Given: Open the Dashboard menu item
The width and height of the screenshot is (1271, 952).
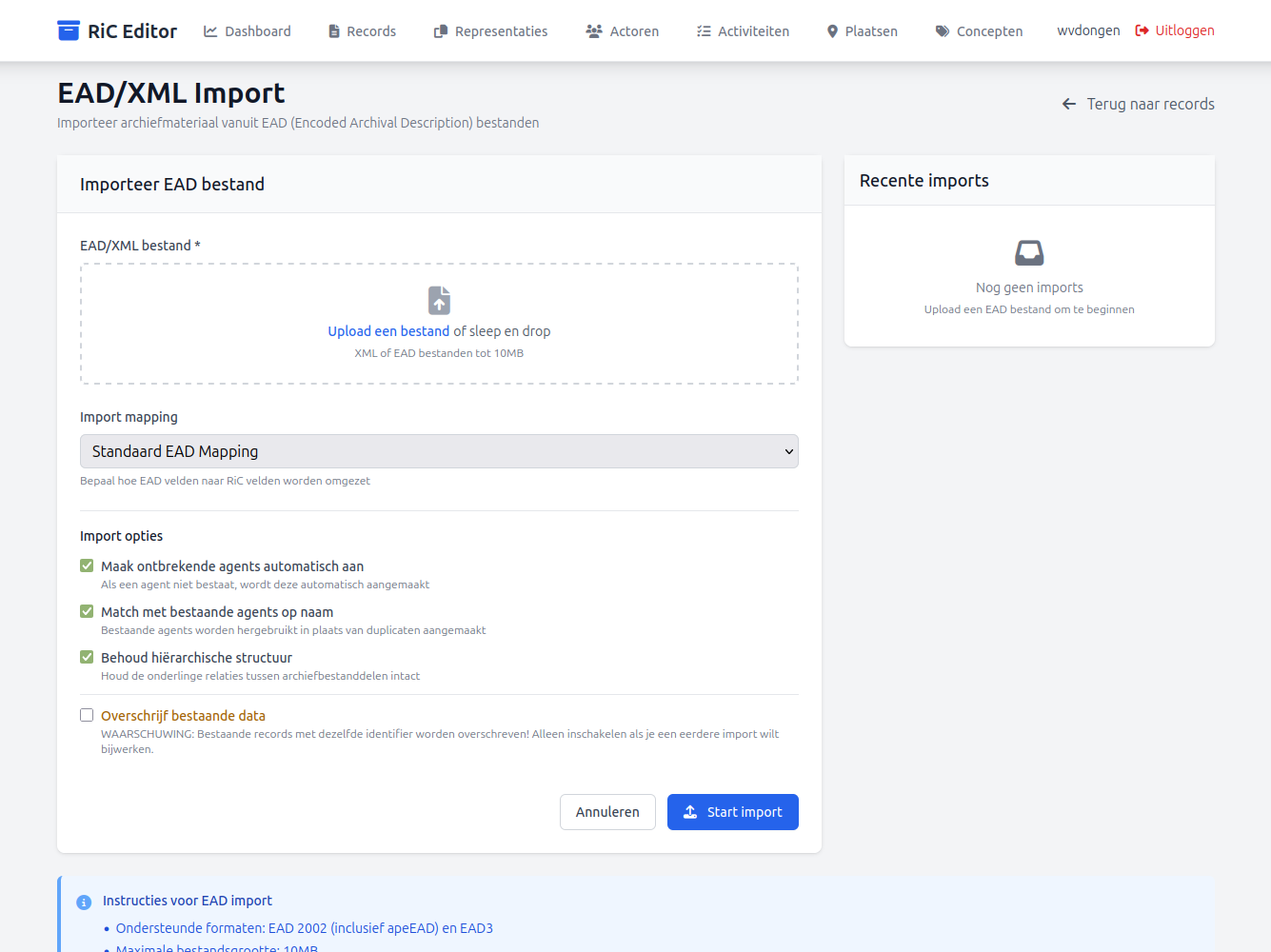Looking at the screenshot, I should click(x=248, y=31).
